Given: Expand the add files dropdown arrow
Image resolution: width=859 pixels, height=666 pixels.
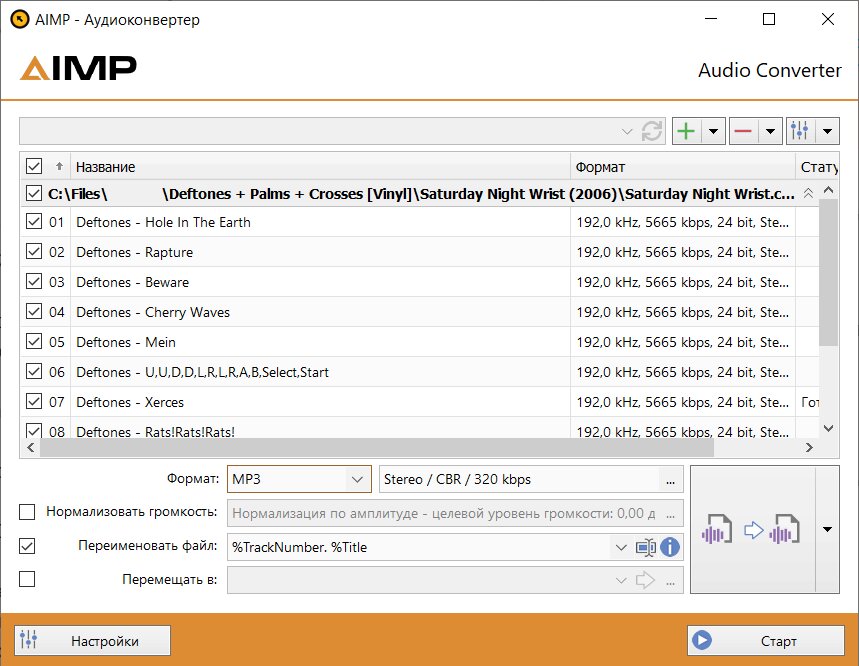Looking at the screenshot, I should pyautogui.click(x=713, y=131).
